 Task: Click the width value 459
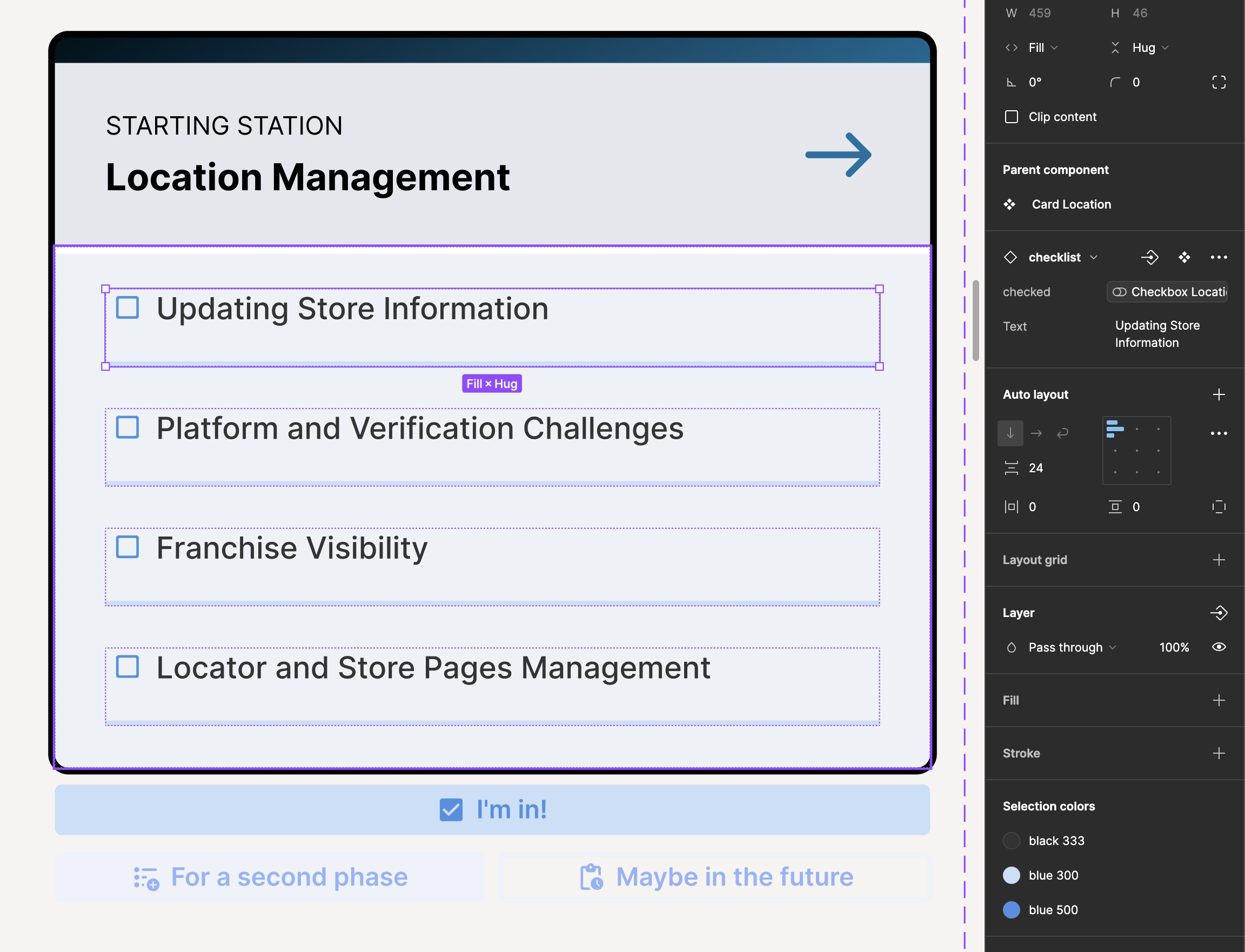[x=1039, y=13]
